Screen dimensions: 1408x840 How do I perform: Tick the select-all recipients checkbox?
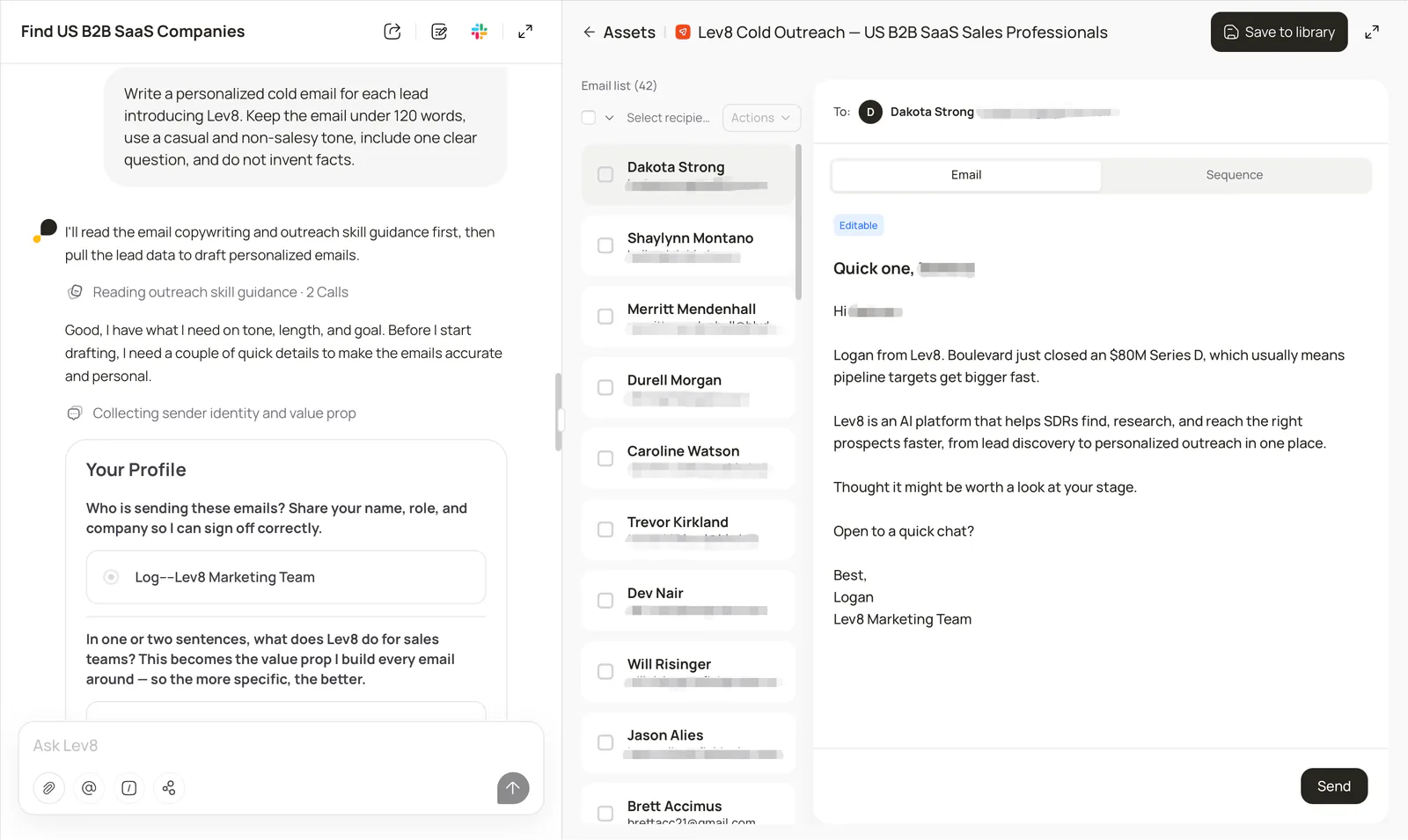coord(589,118)
